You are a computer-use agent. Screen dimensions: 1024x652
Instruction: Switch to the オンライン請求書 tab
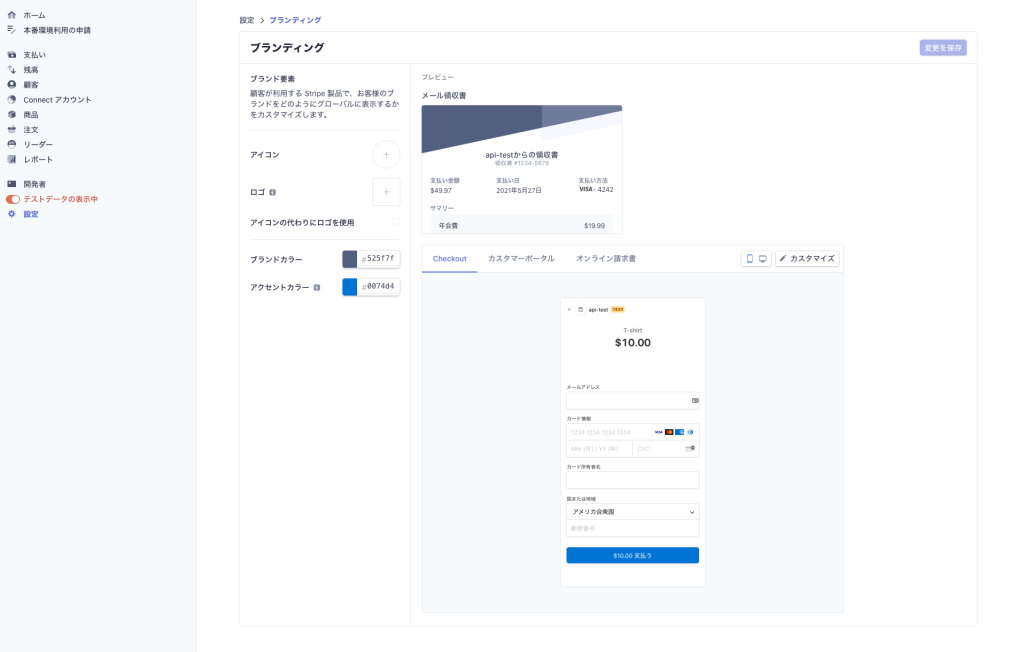[x=605, y=259]
